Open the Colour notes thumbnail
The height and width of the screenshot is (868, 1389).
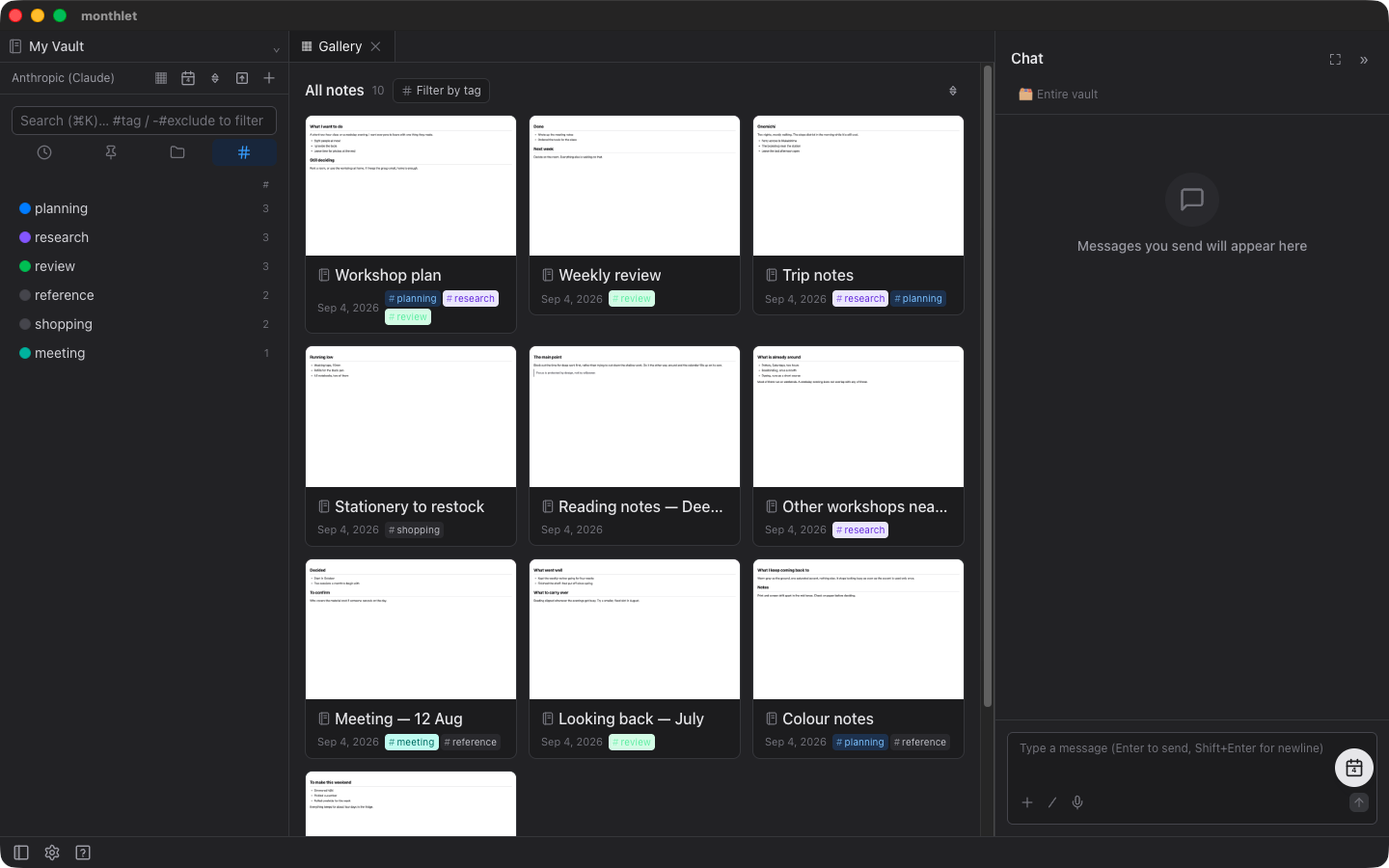(858, 630)
